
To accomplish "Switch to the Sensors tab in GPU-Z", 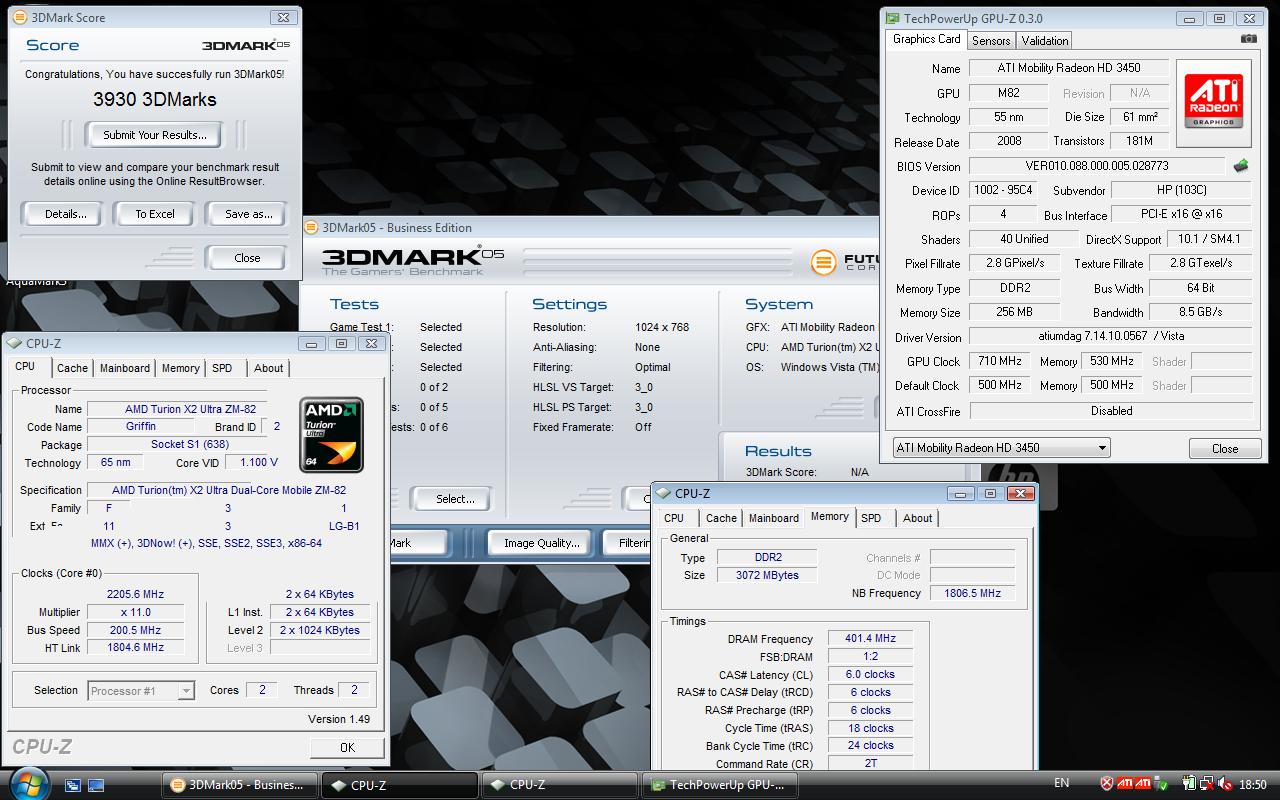I will pyautogui.click(x=991, y=40).
